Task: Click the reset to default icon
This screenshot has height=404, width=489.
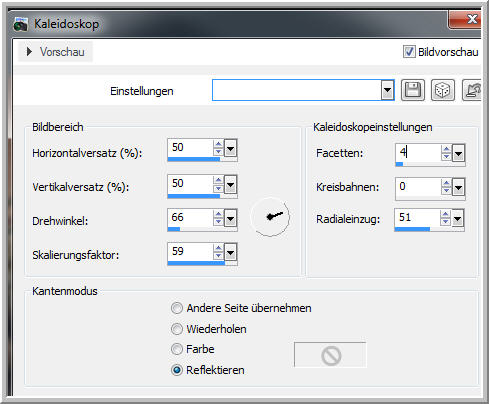Action: (x=472, y=90)
